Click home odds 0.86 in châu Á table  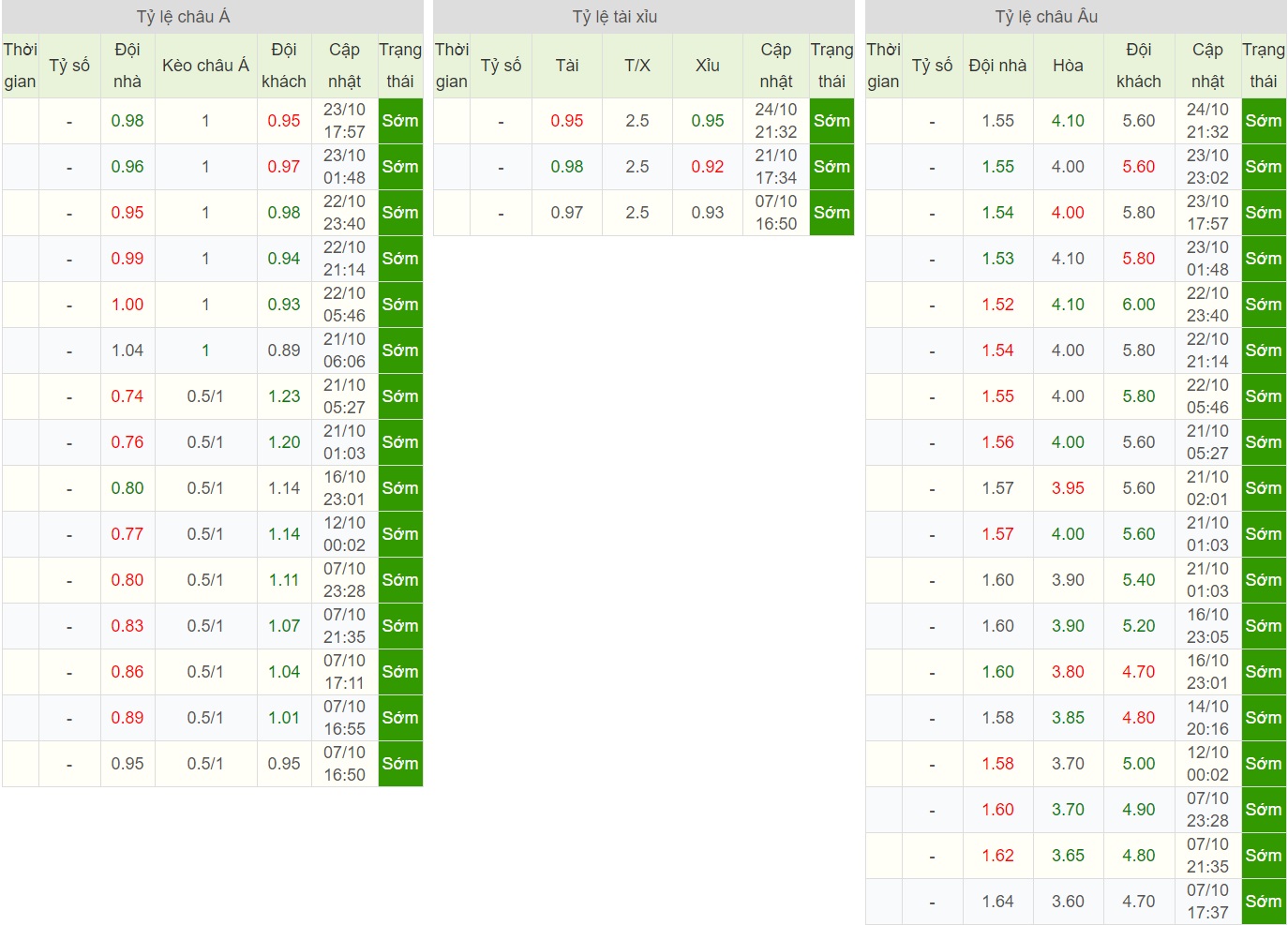tap(127, 672)
